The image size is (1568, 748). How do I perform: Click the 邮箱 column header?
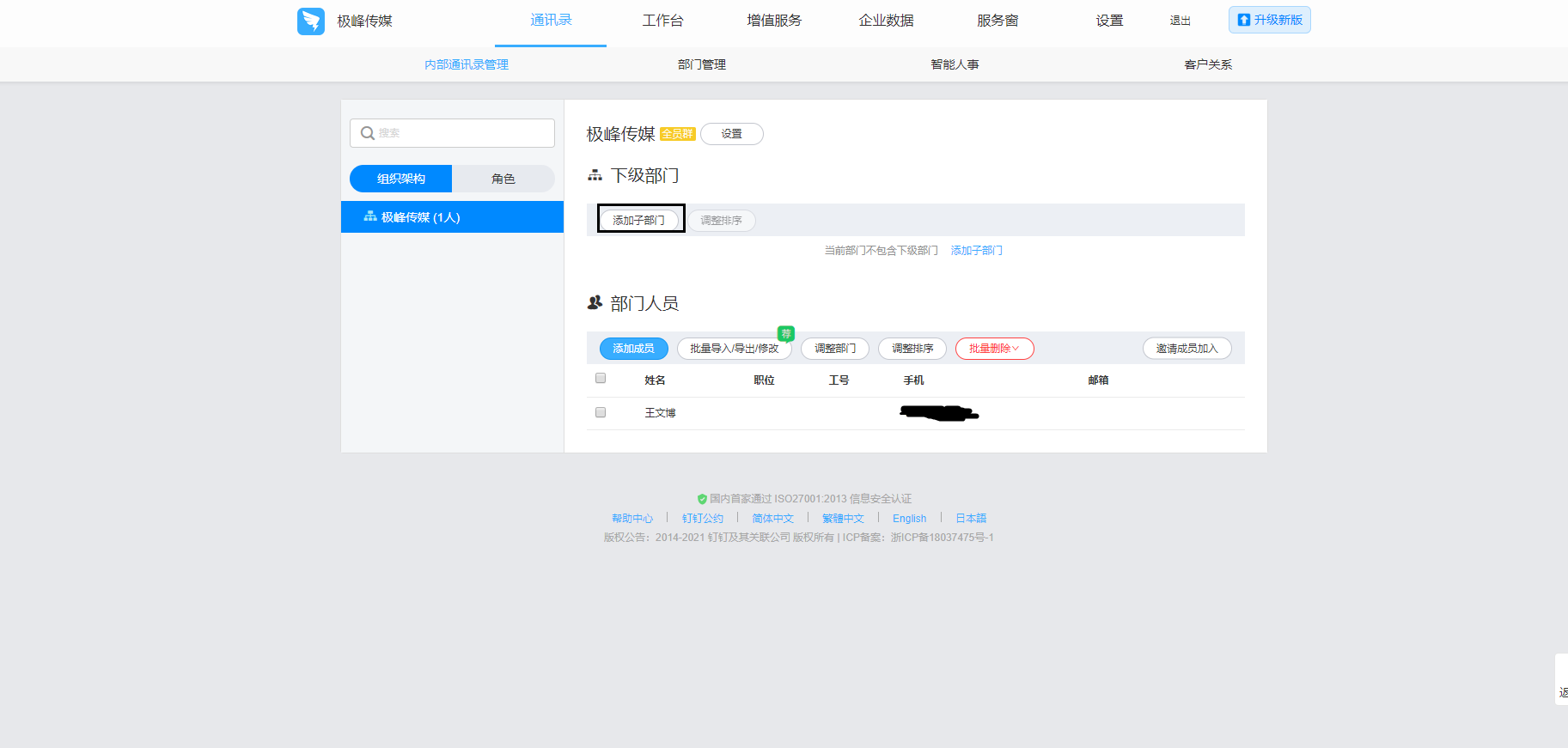(1098, 380)
